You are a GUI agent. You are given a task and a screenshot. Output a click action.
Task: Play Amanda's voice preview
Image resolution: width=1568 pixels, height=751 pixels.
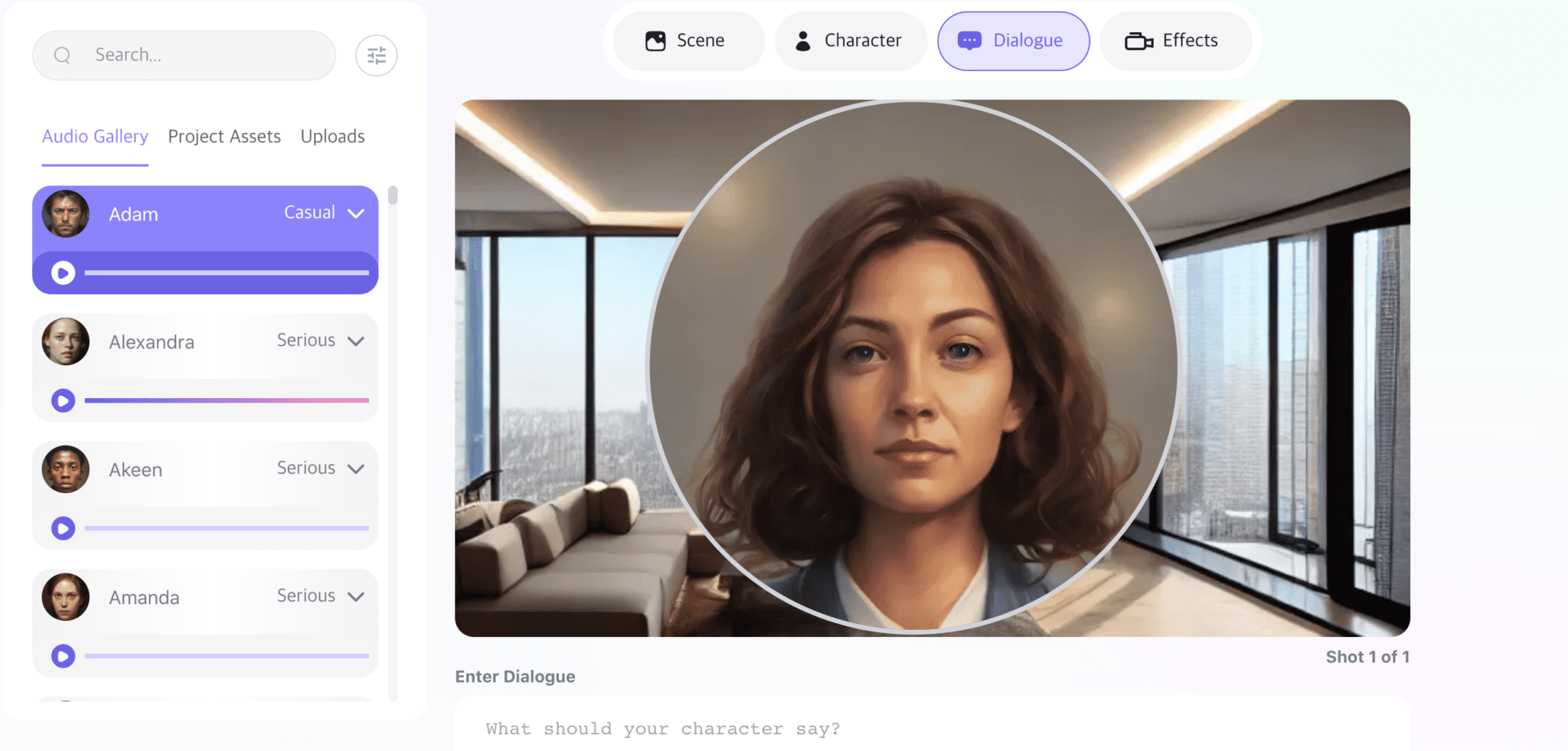pos(64,656)
